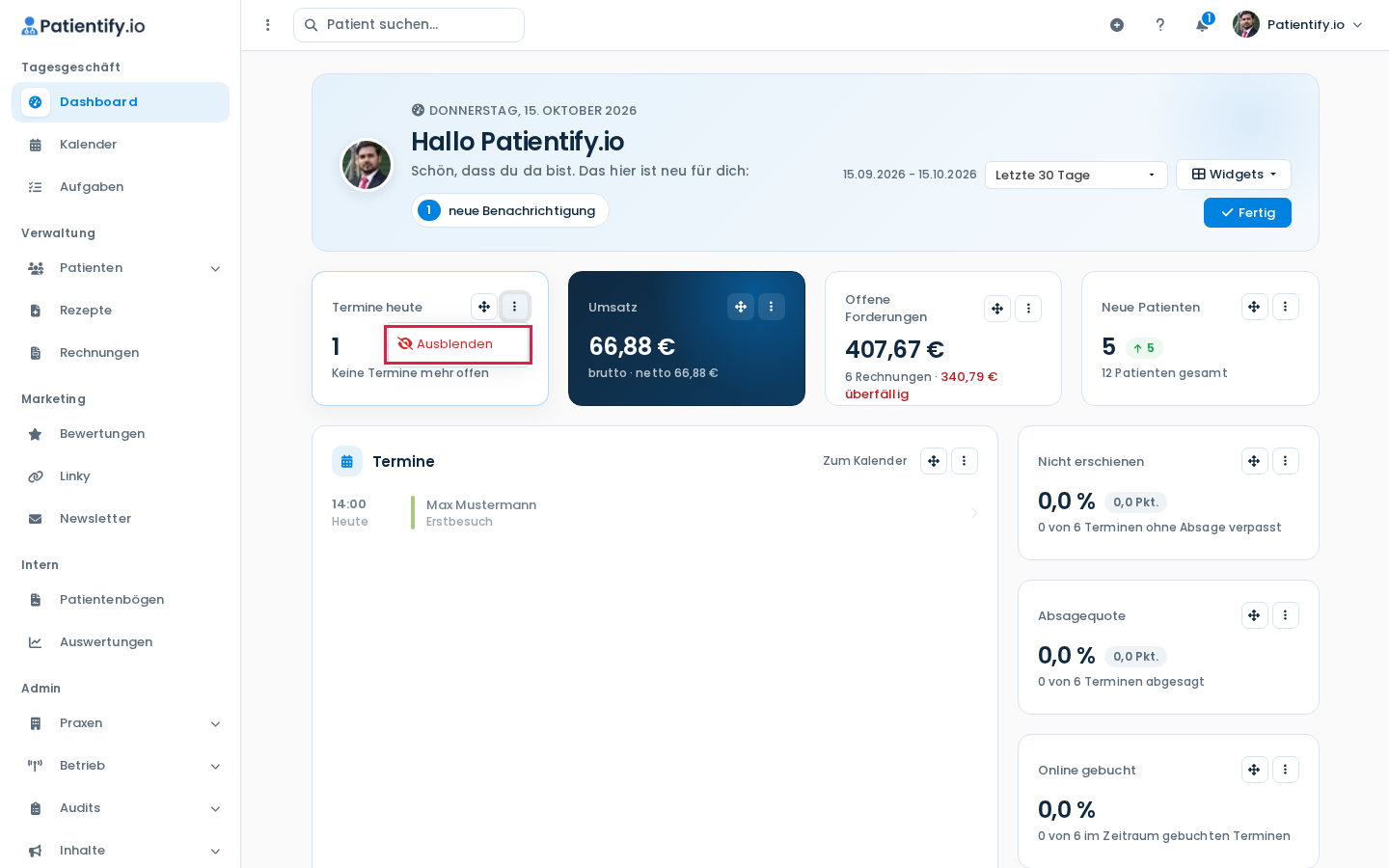Image resolution: width=1389 pixels, height=868 pixels.
Task: Expand the Patienten sidebar section
Action: 121,268
